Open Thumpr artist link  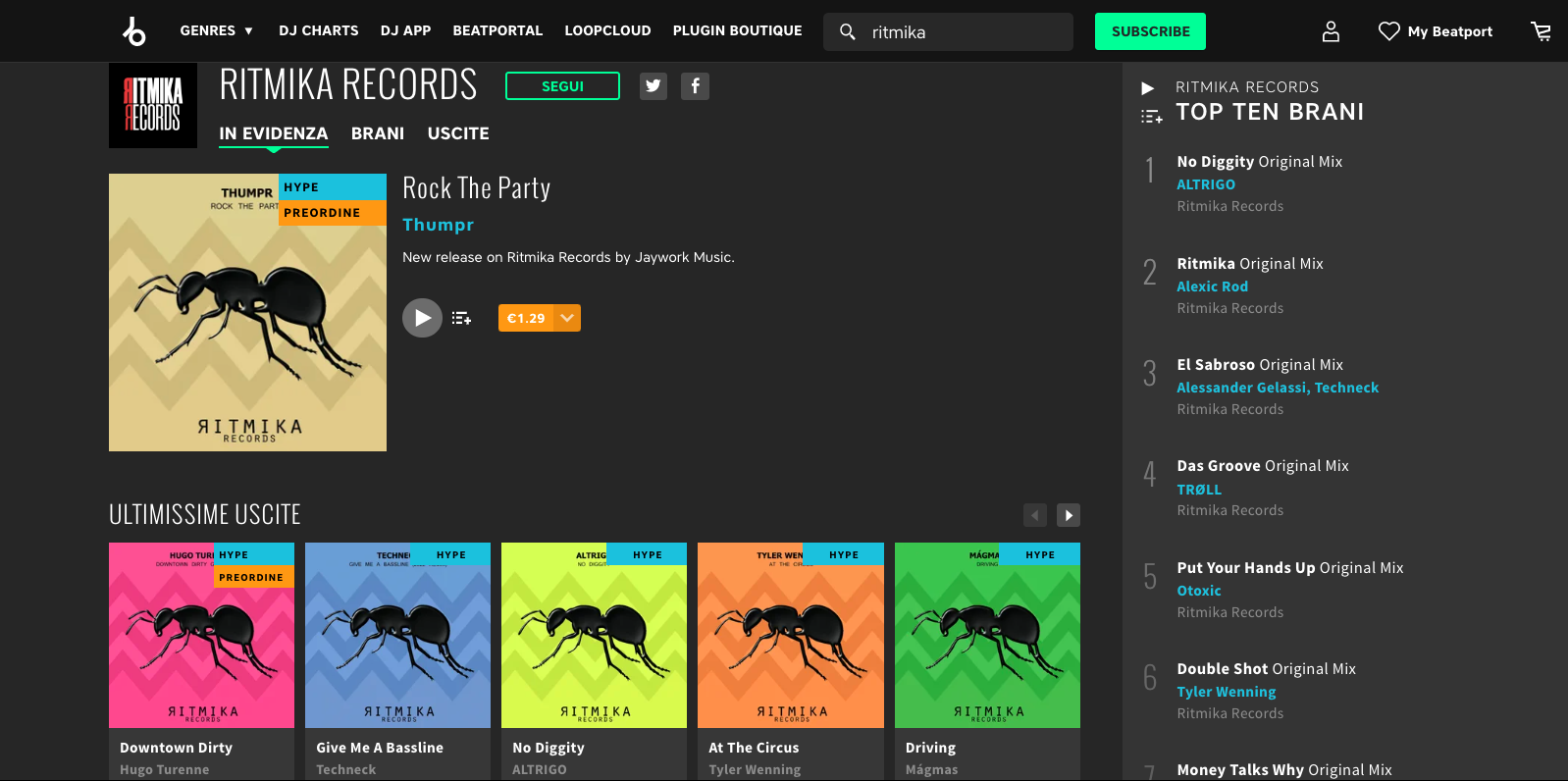[439, 225]
